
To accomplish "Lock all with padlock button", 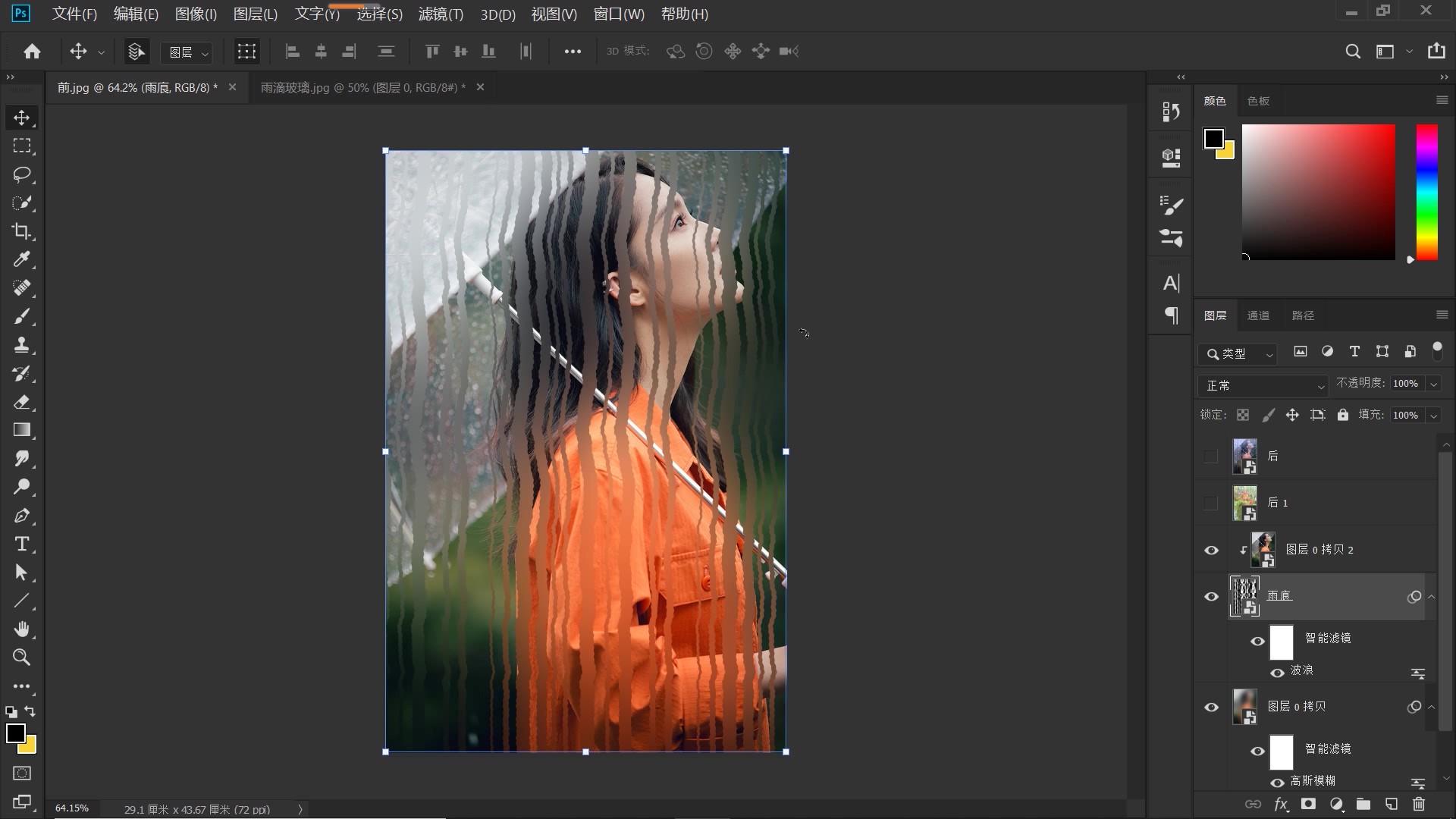I will tap(1343, 415).
